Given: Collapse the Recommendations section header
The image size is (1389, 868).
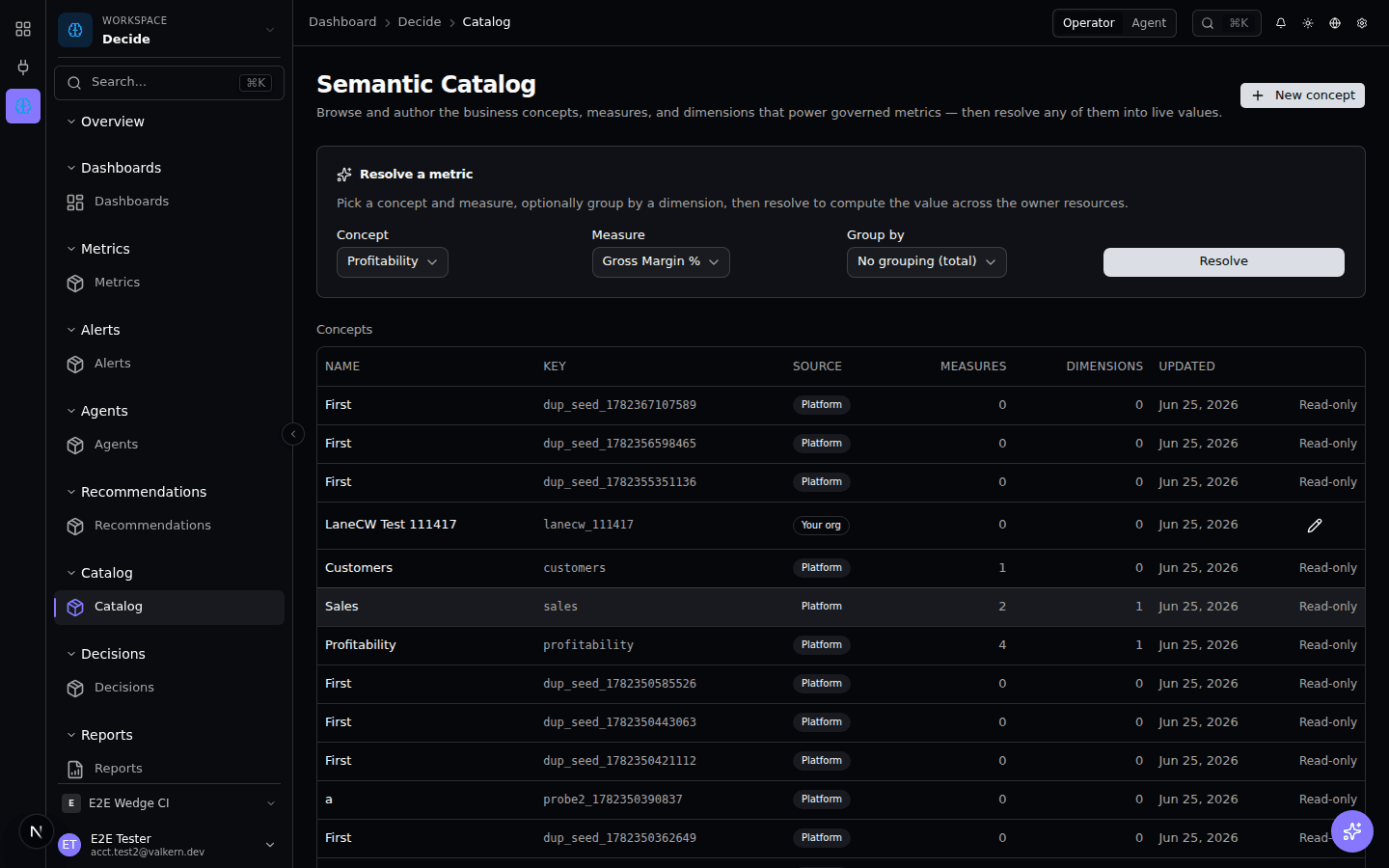Looking at the screenshot, I should [137, 492].
